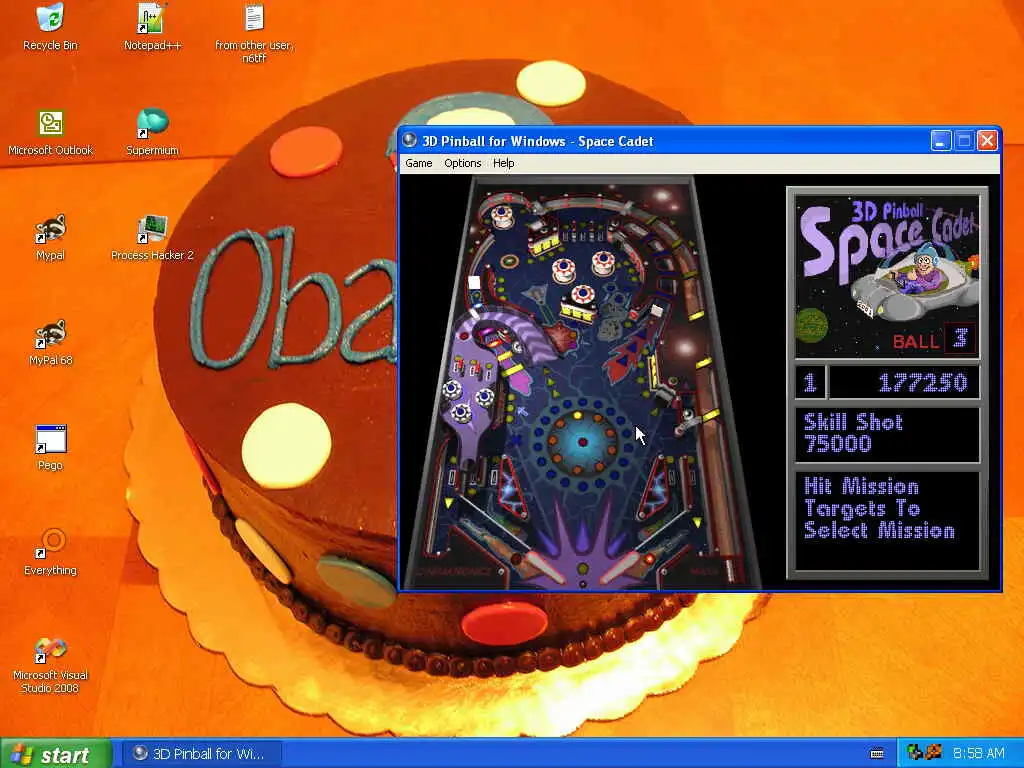Select the MyPal 68 desktop shortcut
The height and width of the screenshot is (768, 1024).
(50, 343)
